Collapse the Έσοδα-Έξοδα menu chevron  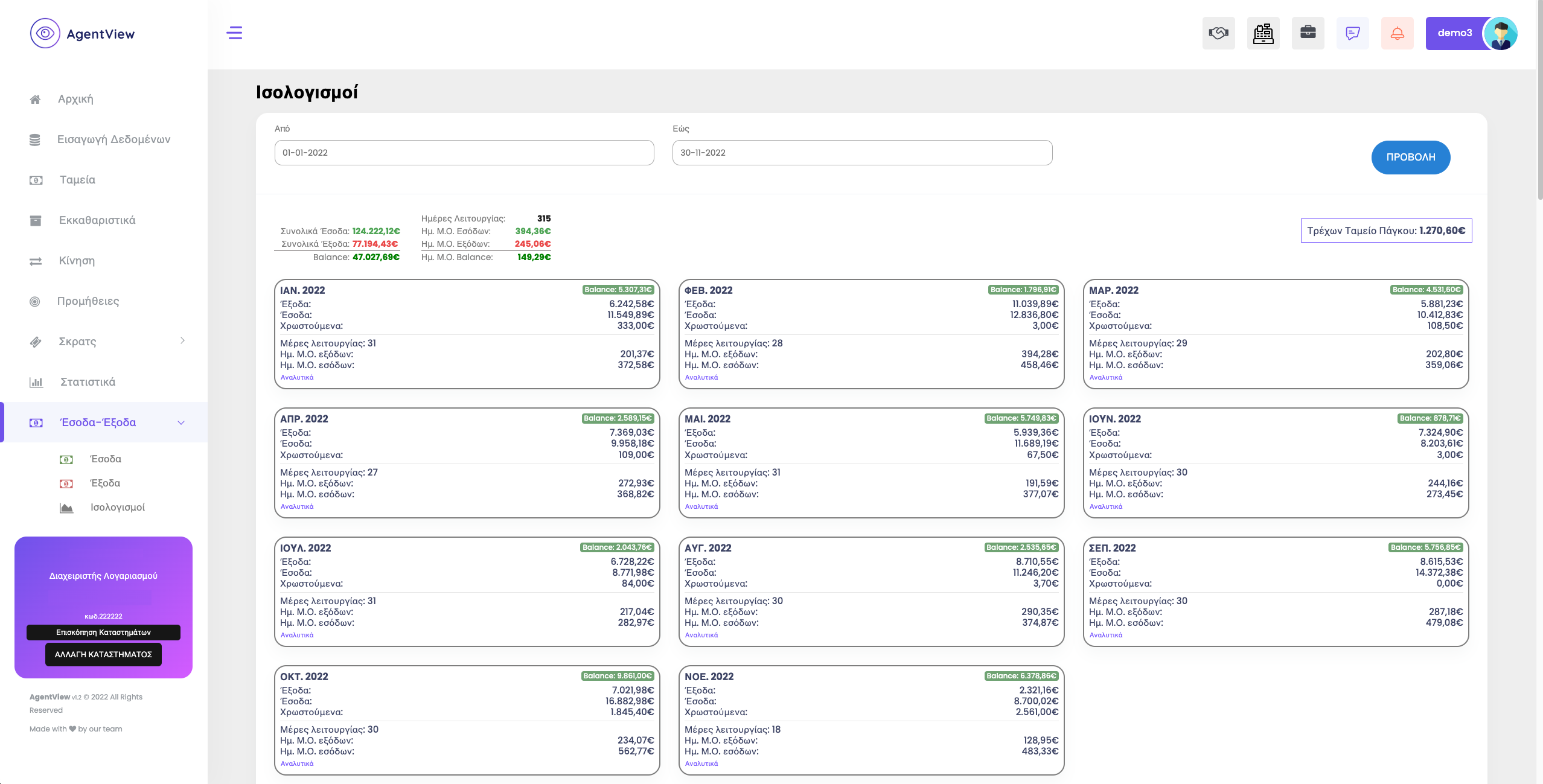pos(181,422)
